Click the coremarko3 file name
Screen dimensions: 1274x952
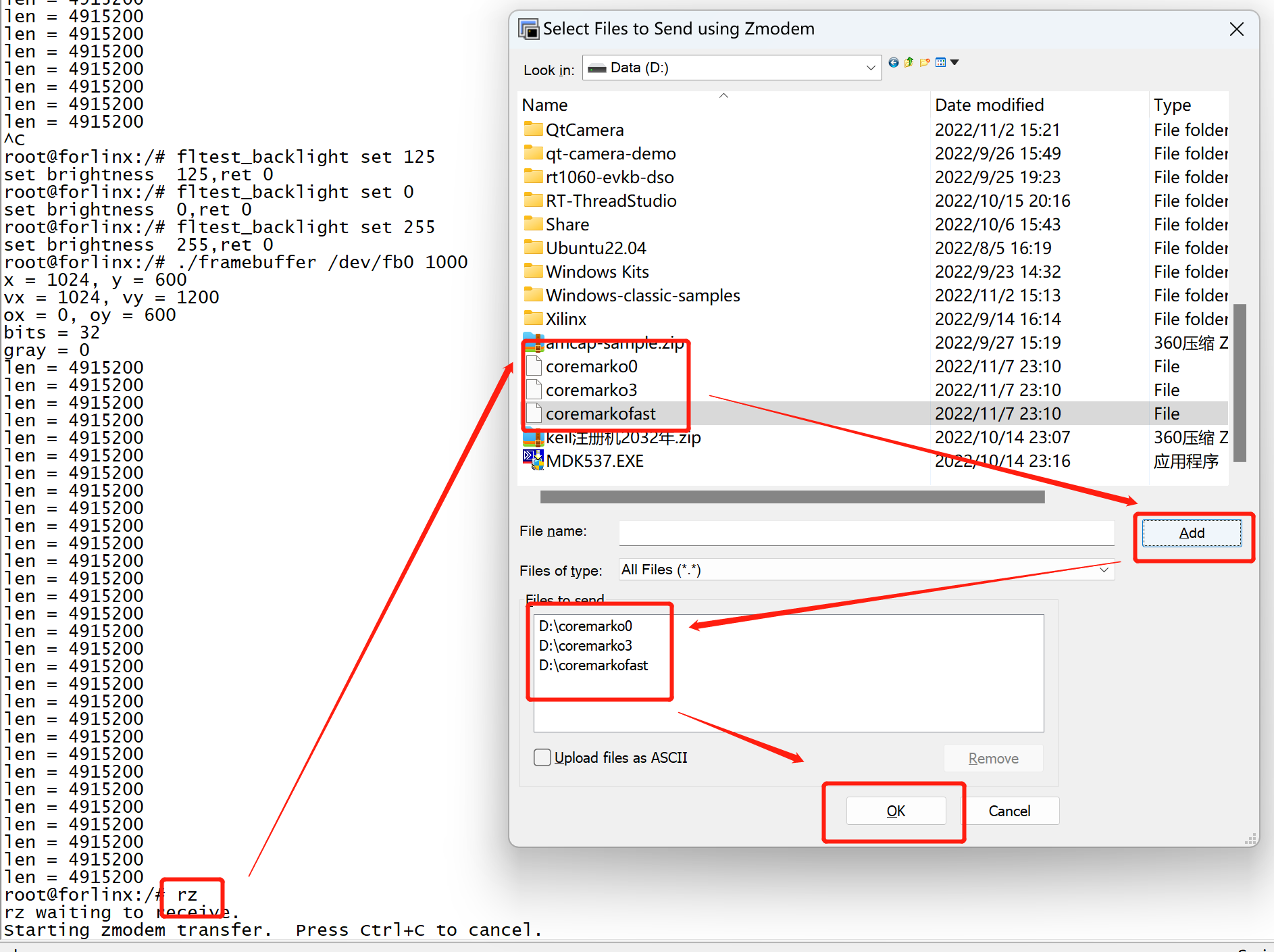(592, 390)
